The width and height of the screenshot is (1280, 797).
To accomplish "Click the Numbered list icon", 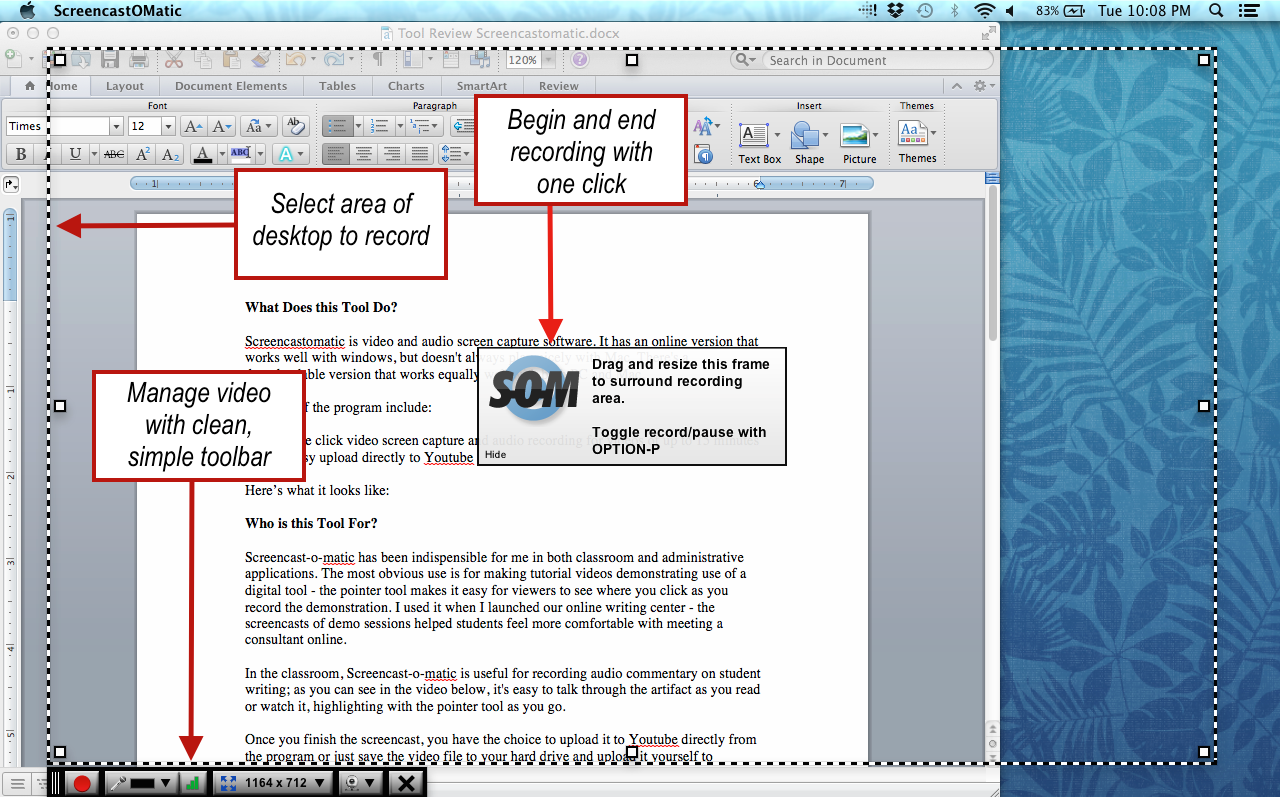I will tap(379, 126).
